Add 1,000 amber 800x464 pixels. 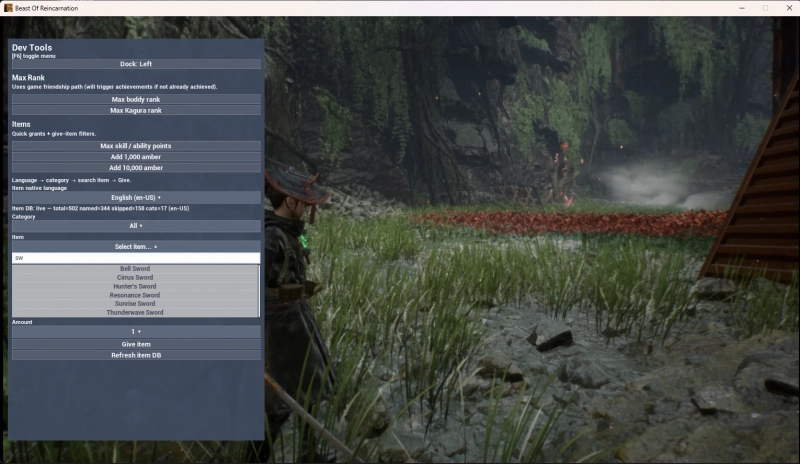(136, 157)
